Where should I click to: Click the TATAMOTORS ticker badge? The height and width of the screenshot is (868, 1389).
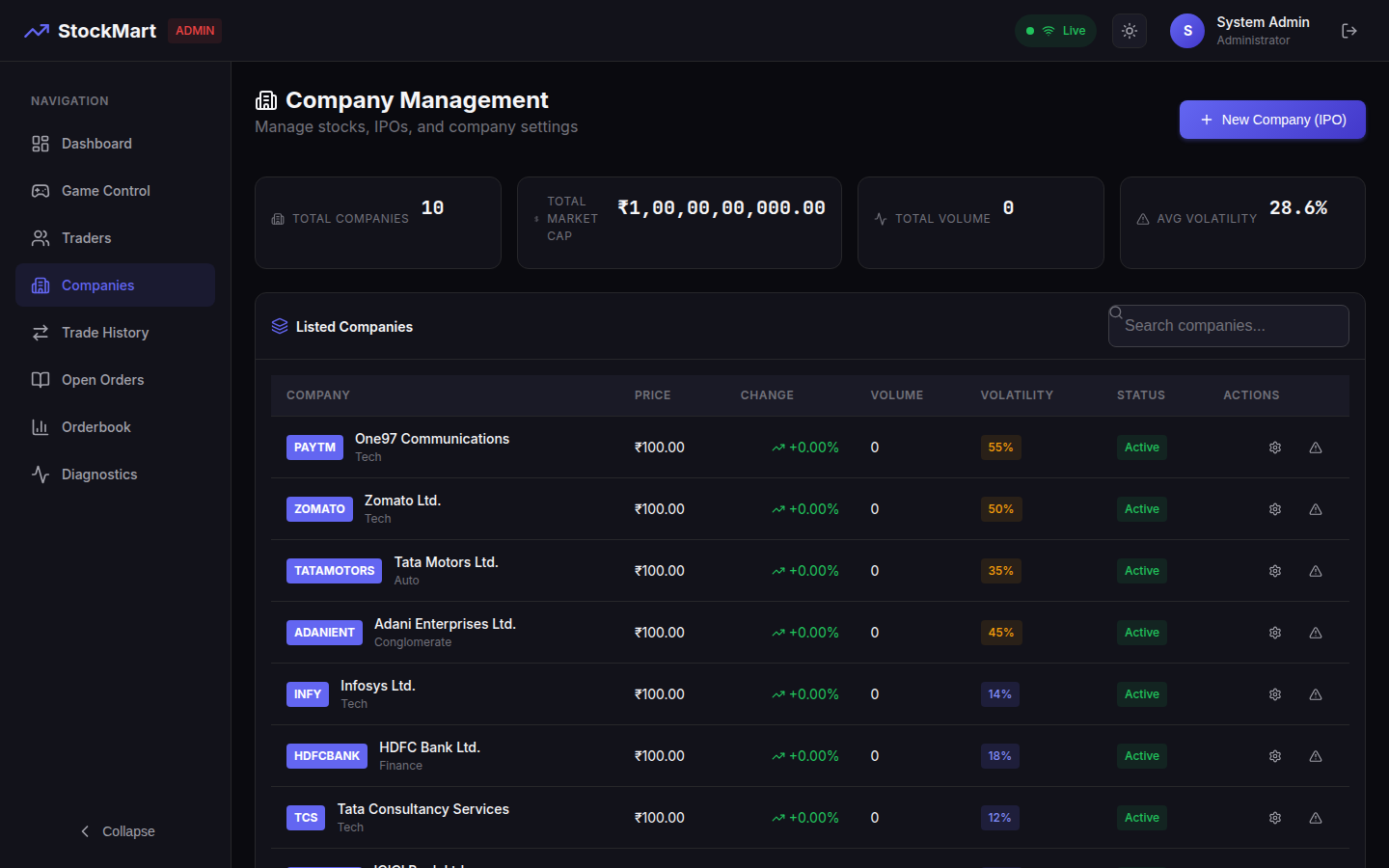pyautogui.click(x=334, y=571)
